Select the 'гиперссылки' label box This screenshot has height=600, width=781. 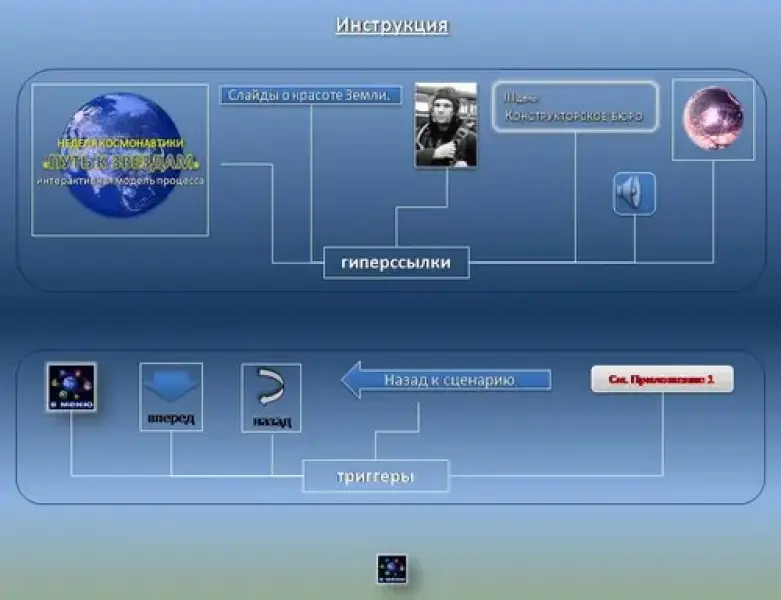(396, 264)
